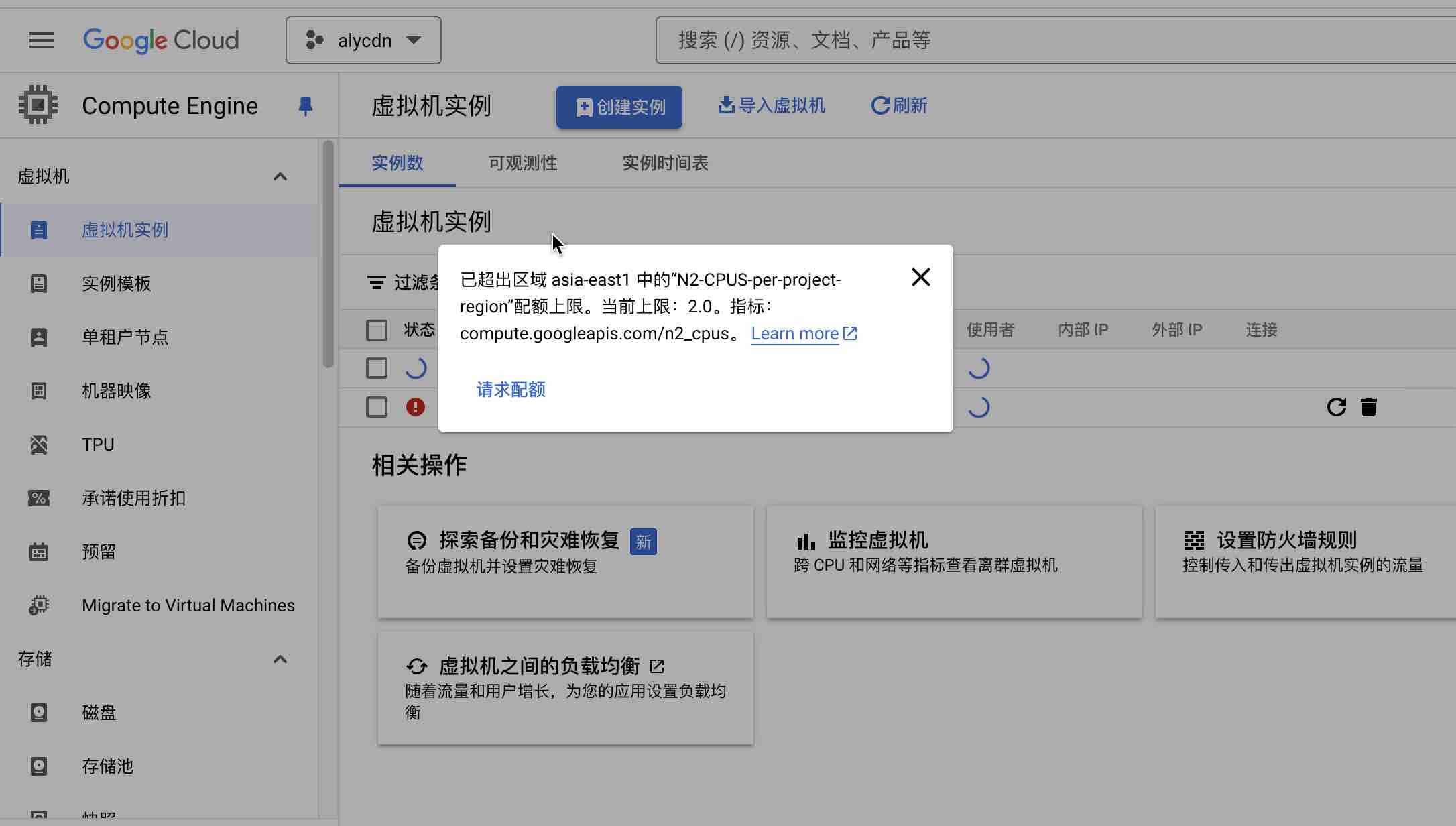Click the 承诺使用折扣 percent icon
The width and height of the screenshot is (1456, 826).
39,498
